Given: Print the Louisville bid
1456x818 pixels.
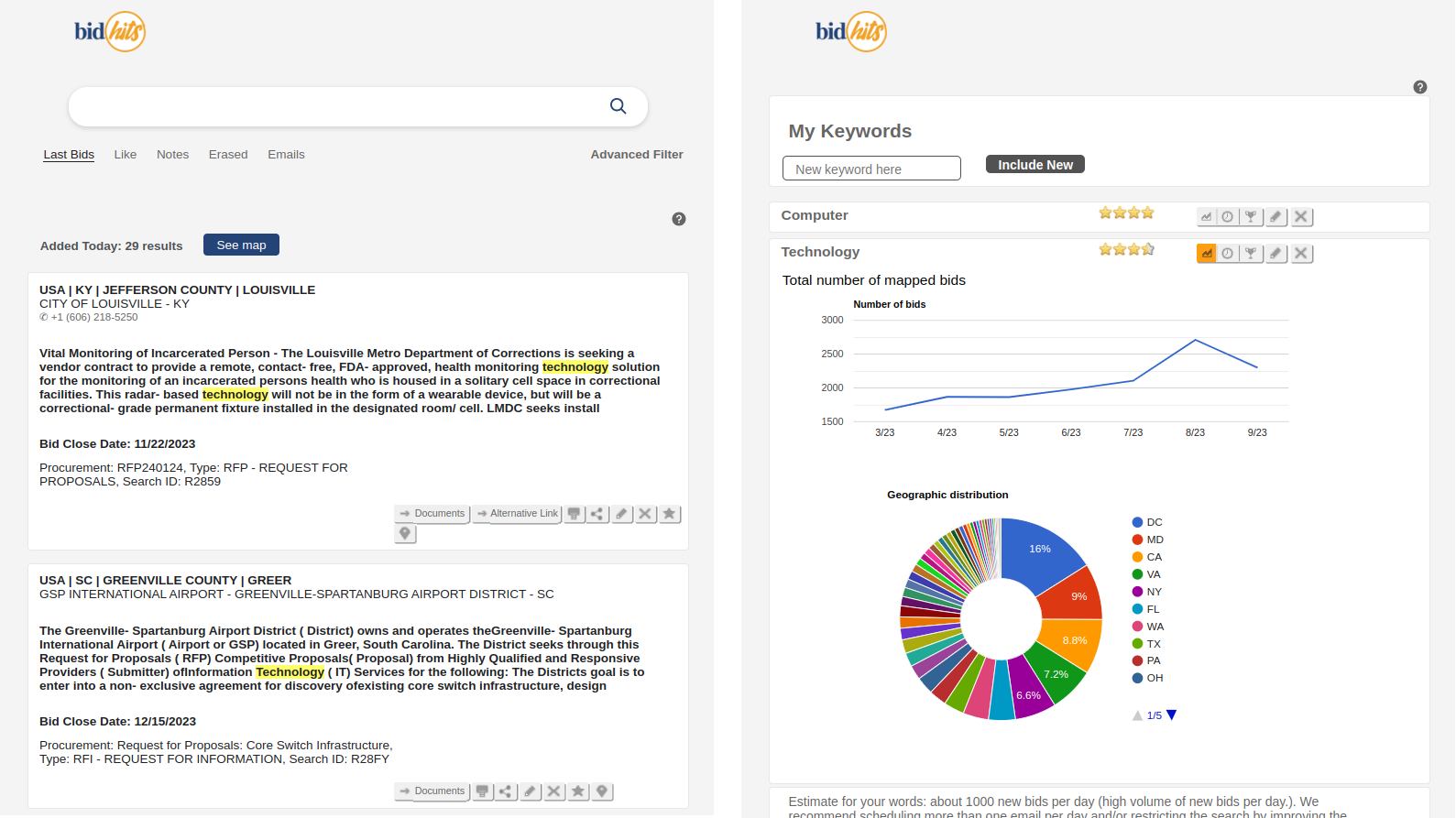Looking at the screenshot, I should tap(574, 514).
